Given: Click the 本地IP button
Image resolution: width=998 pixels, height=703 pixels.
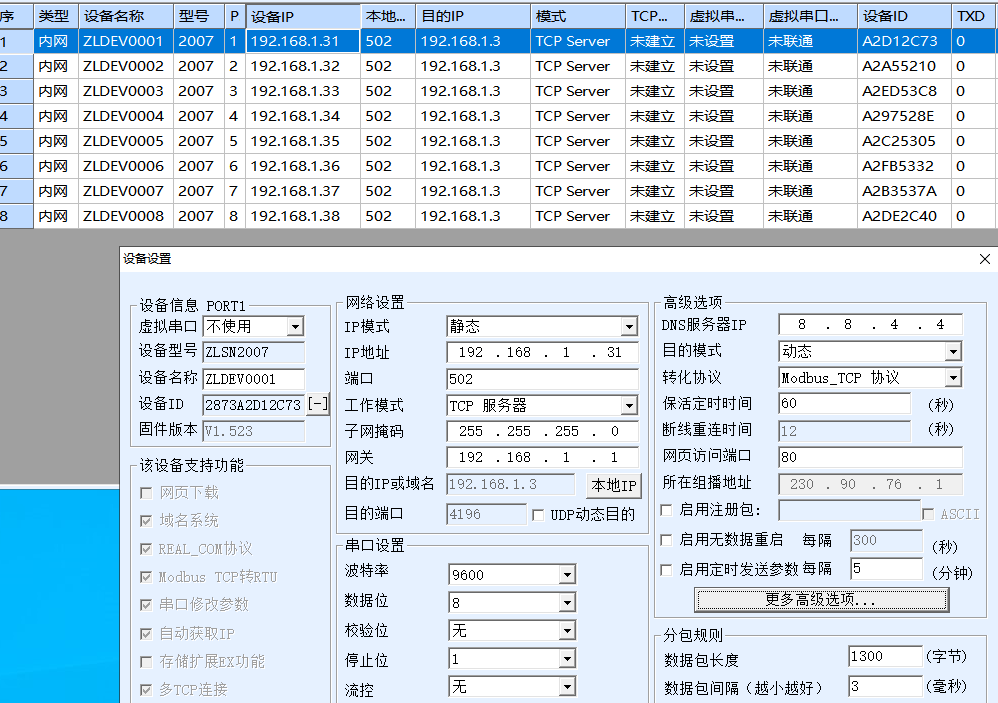Looking at the screenshot, I should pos(613,485).
